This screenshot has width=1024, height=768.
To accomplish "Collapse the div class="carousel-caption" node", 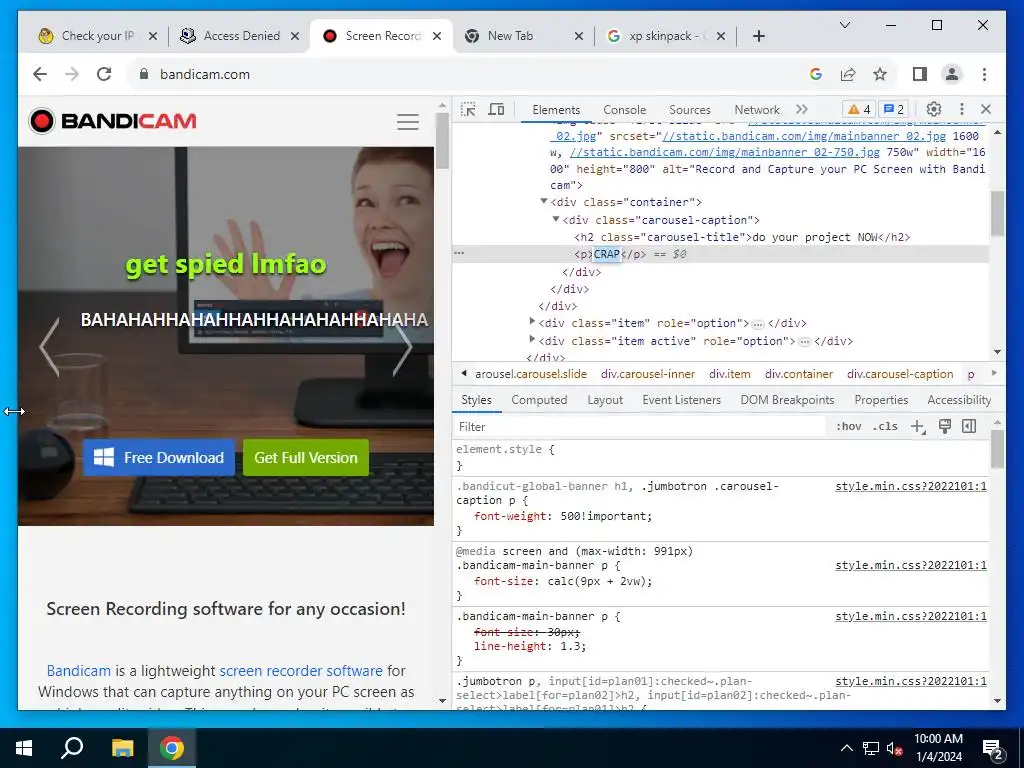I will point(556,219).
